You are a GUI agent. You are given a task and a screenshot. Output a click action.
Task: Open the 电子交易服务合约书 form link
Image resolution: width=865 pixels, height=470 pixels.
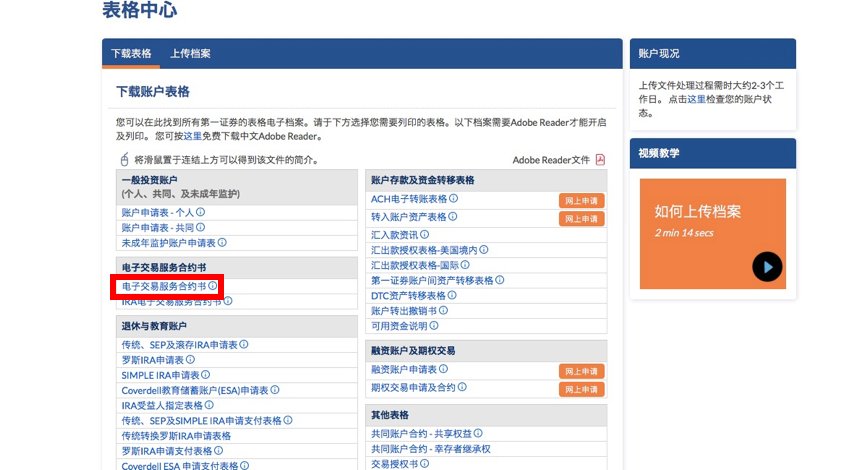tap(163, 286)
